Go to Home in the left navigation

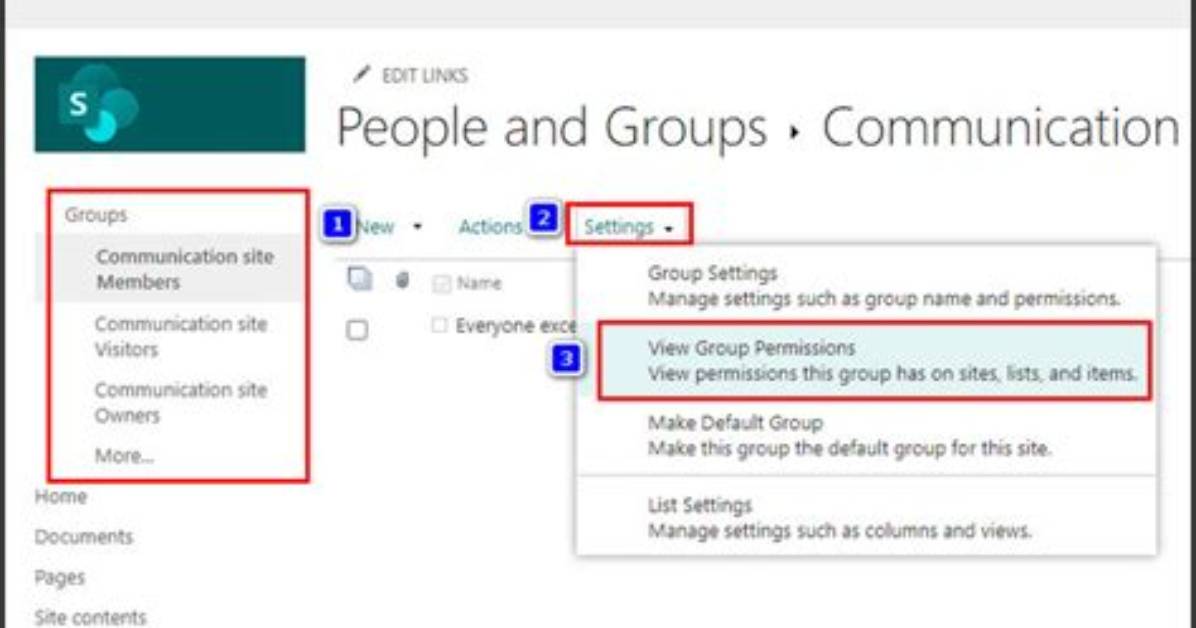point(61,496)
